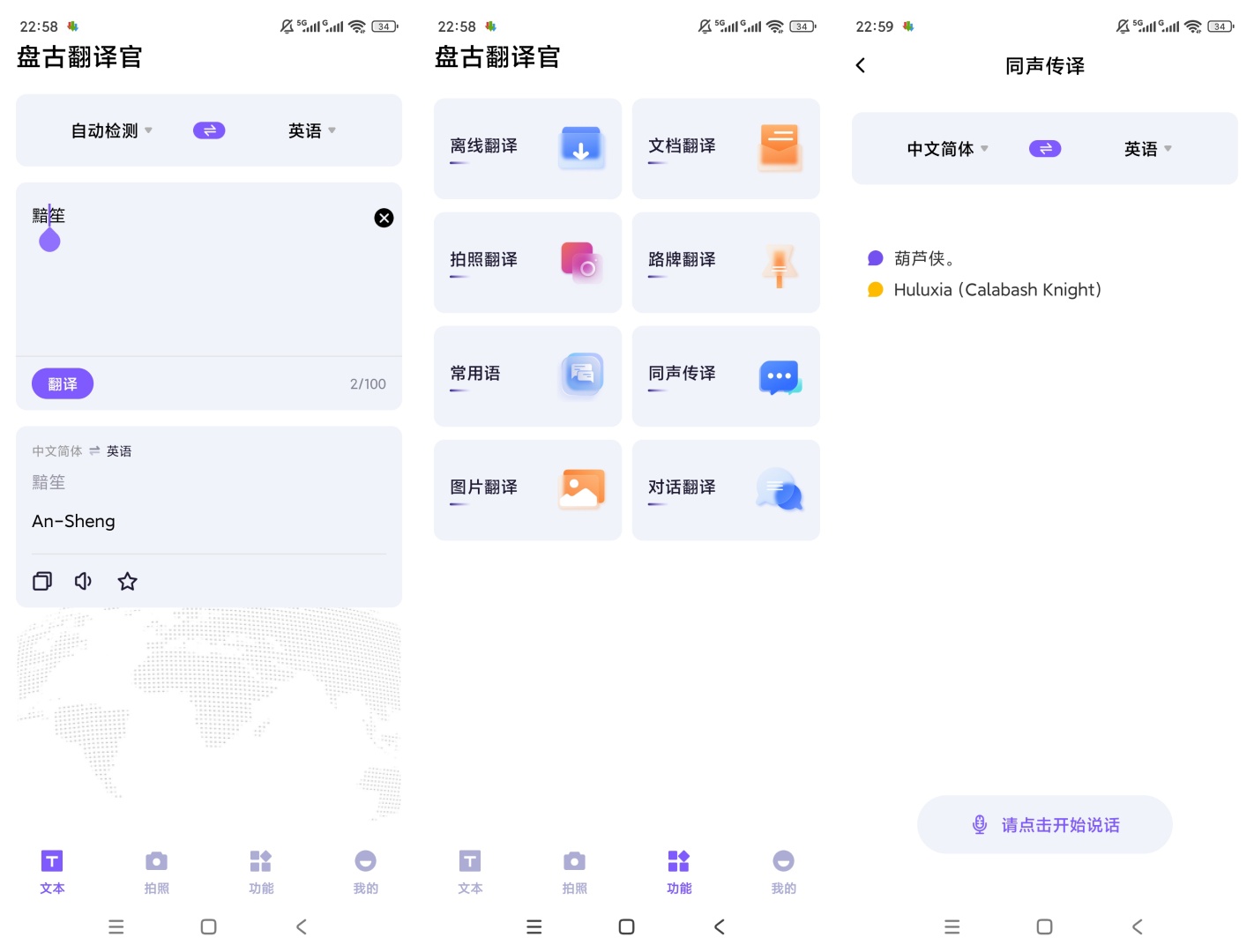Select 文本 tab on the first screen
The width and height of the screenshot is (1254, 952).
pos(52,872)
